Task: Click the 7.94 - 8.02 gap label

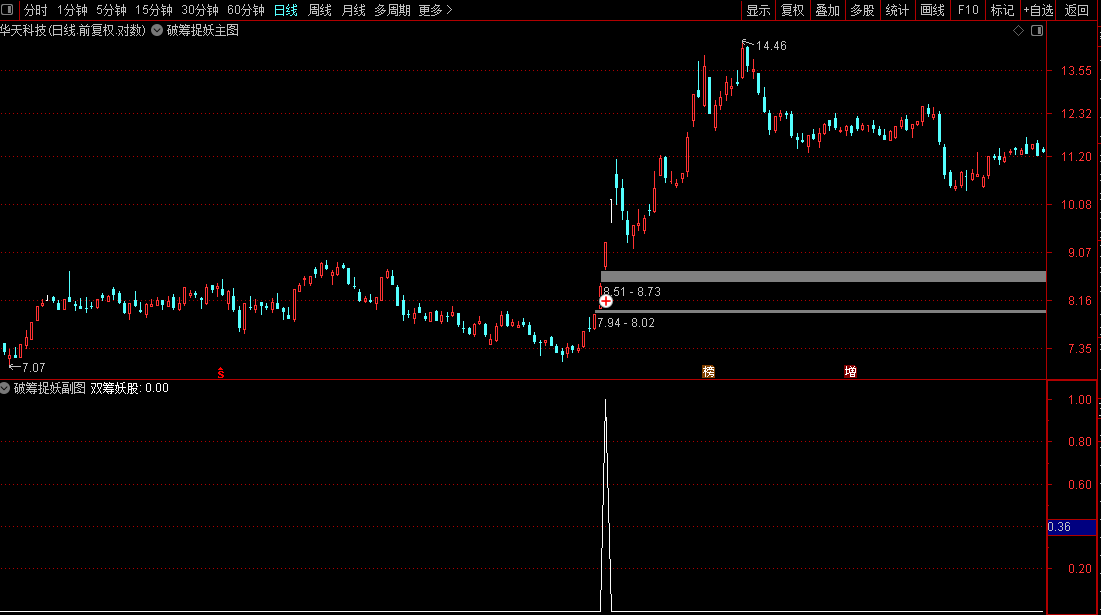Action: click(x=626, y=322)
